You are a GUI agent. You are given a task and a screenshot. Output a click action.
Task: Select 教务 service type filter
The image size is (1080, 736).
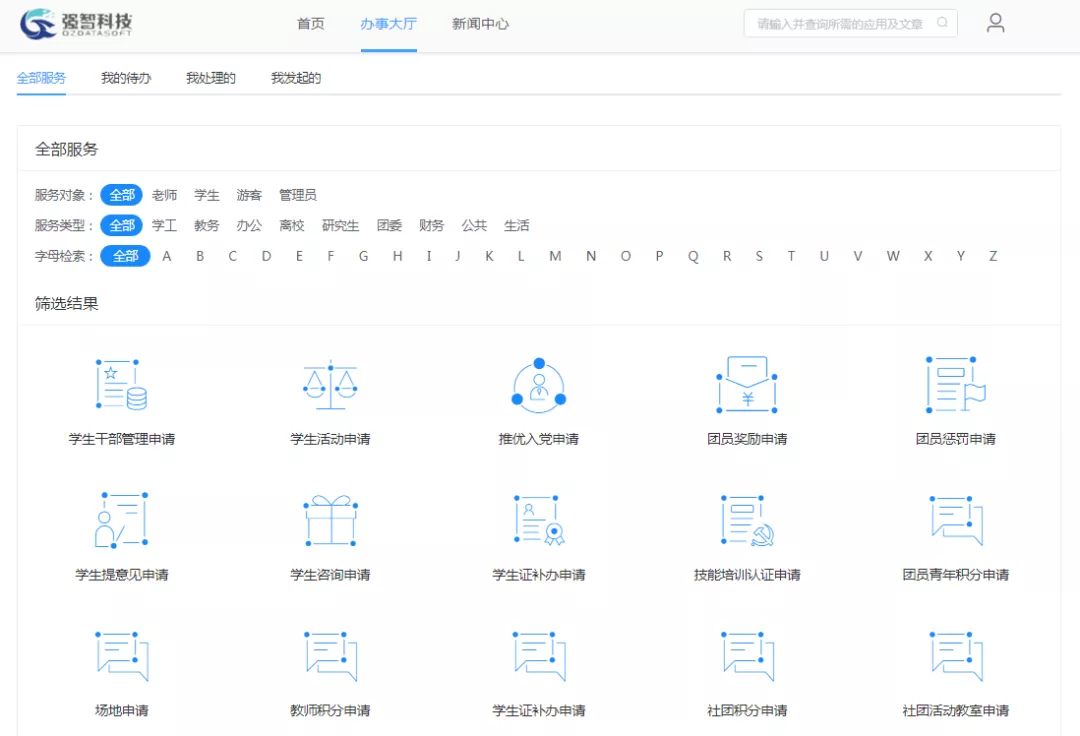tap(207, 226)
